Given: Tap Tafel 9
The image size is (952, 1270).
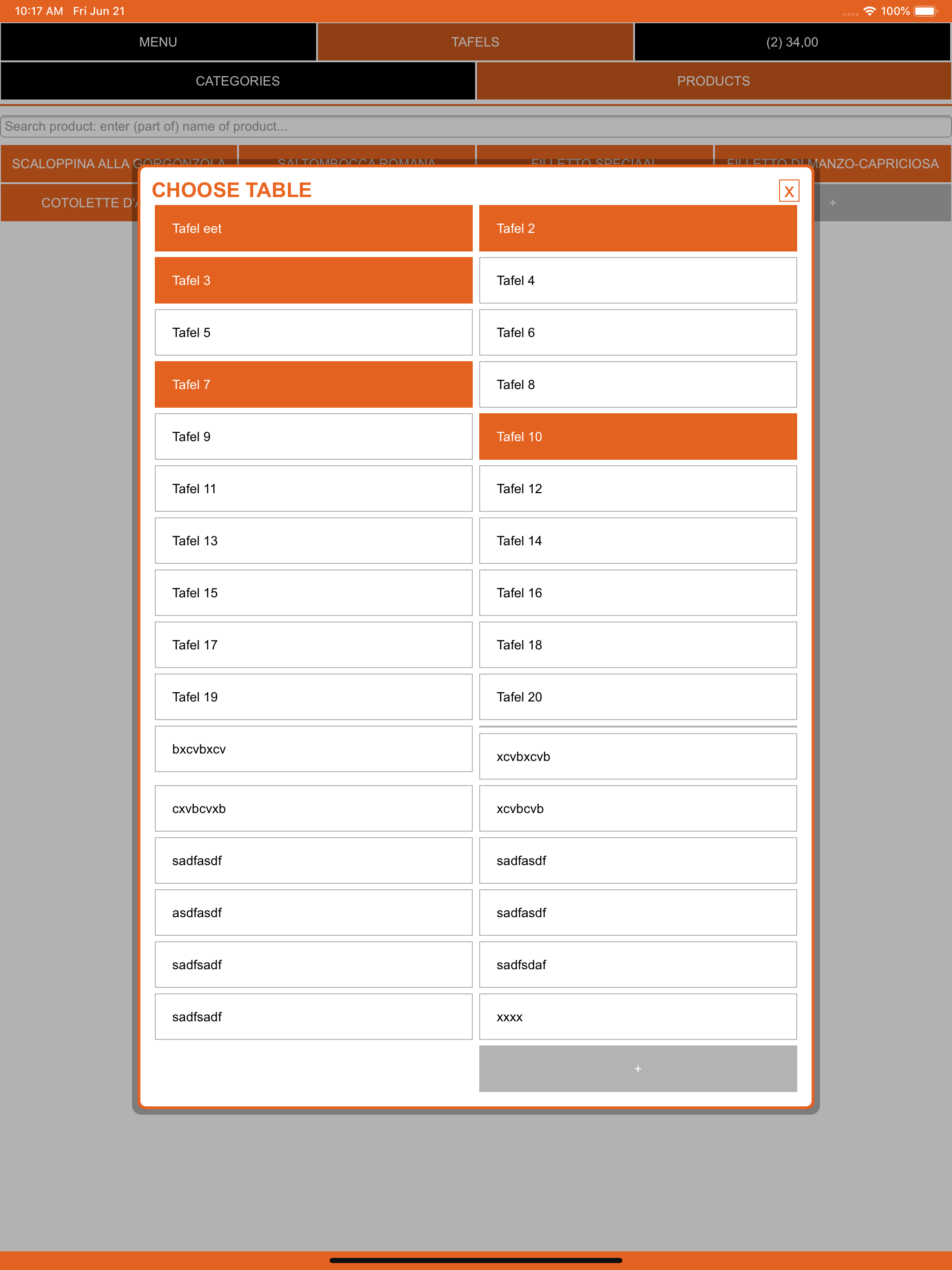Looking at the screenshot, I should pyautogui.click(x=313, y=437).
